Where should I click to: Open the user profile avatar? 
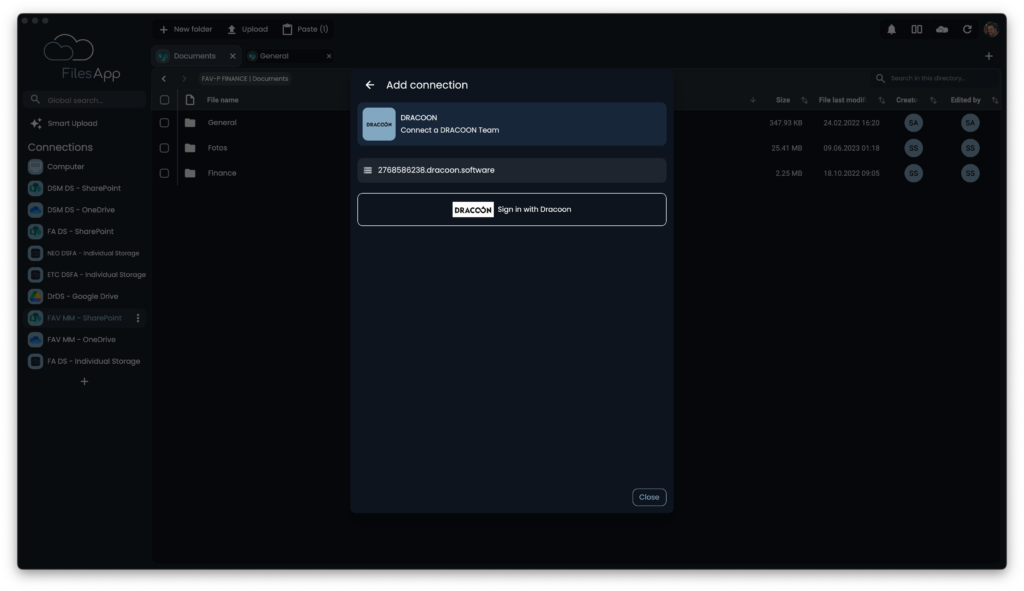[991, 29]
